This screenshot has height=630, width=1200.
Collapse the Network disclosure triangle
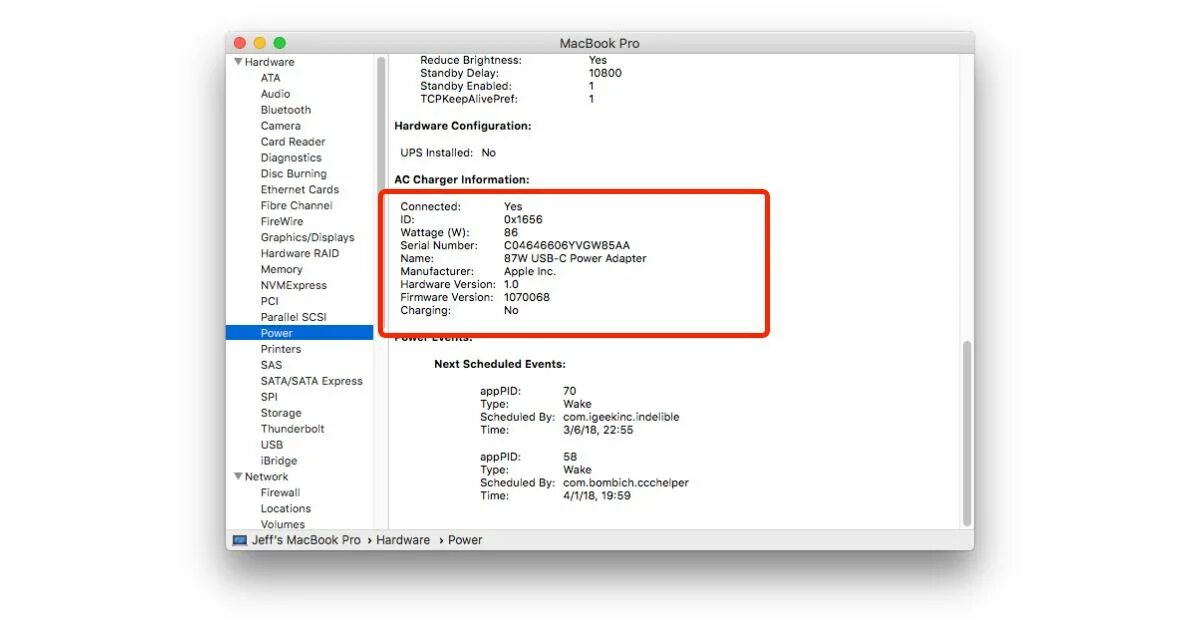(x=238, y=477)
